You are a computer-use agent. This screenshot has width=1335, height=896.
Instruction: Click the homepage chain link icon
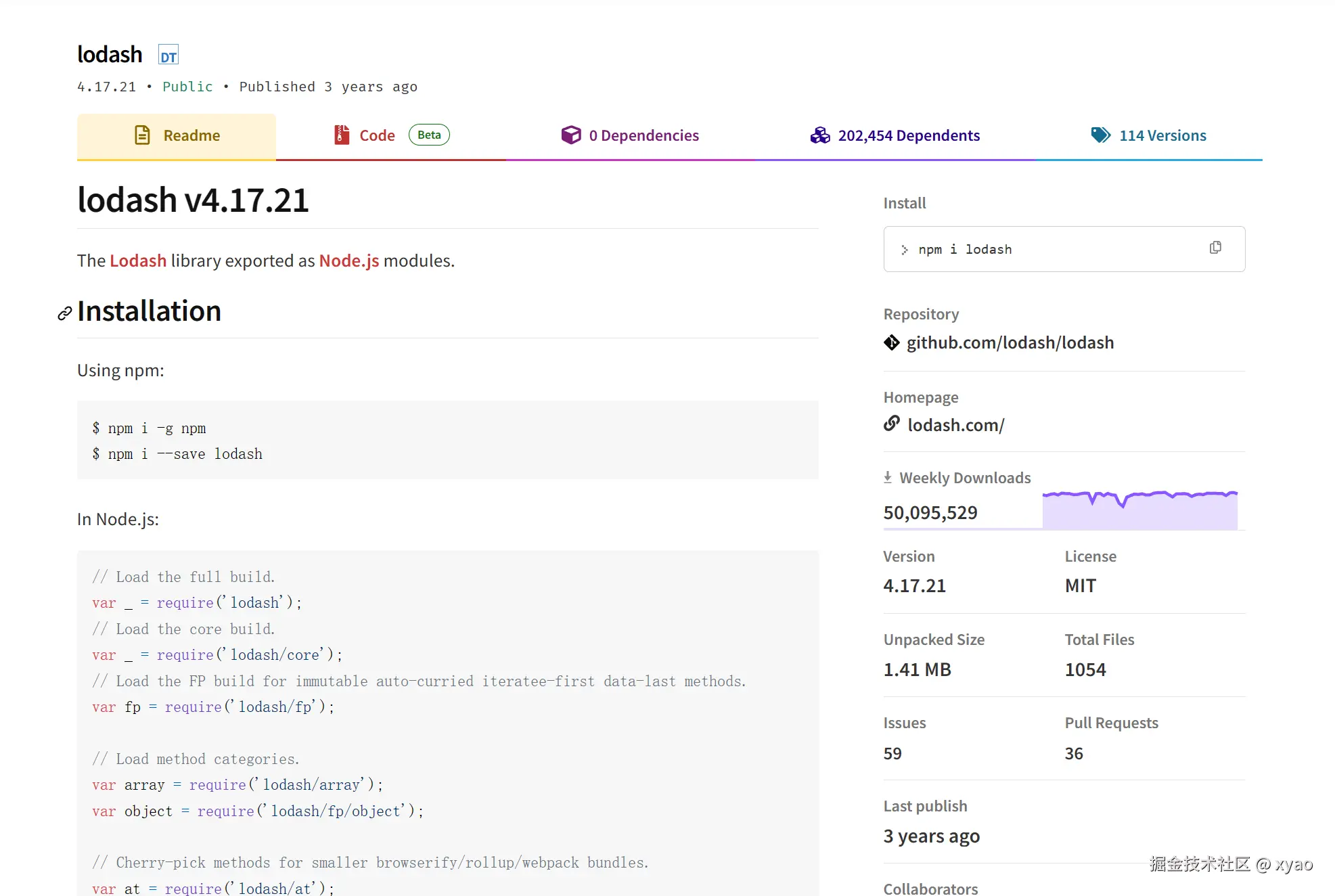tap(891, 424)
